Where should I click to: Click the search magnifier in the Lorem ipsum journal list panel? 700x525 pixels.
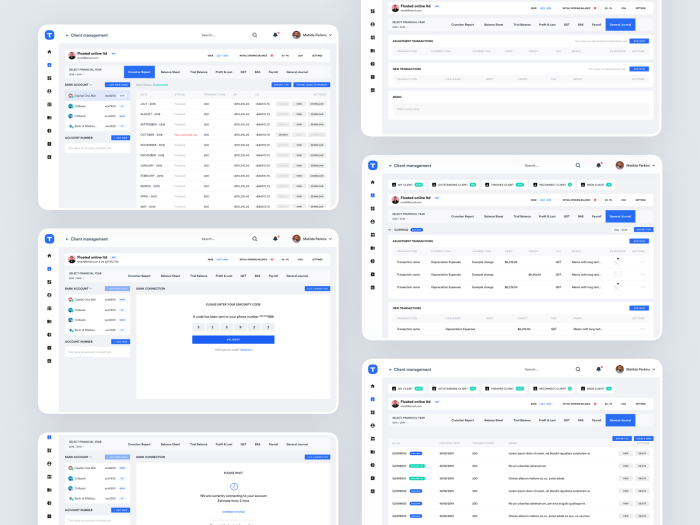(x=578, y=369)
